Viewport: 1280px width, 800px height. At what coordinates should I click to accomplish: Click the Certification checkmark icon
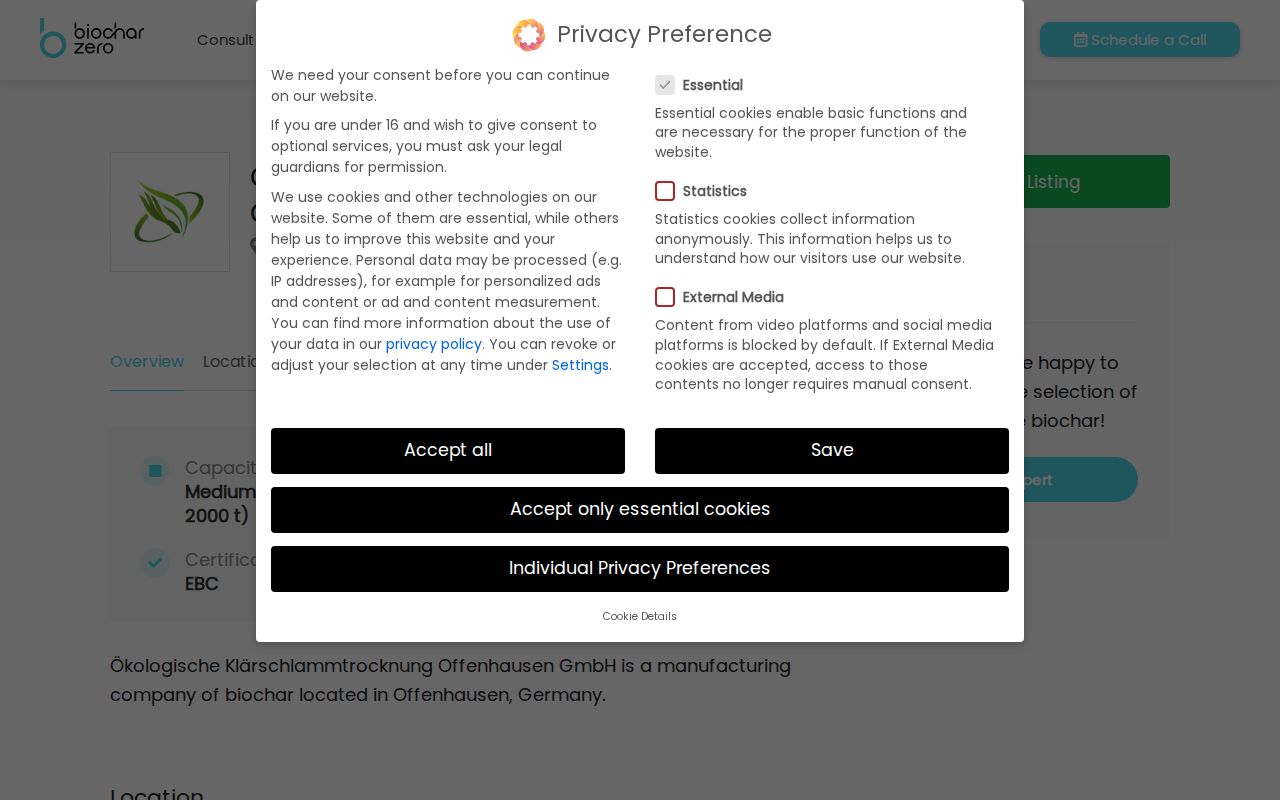155,562
